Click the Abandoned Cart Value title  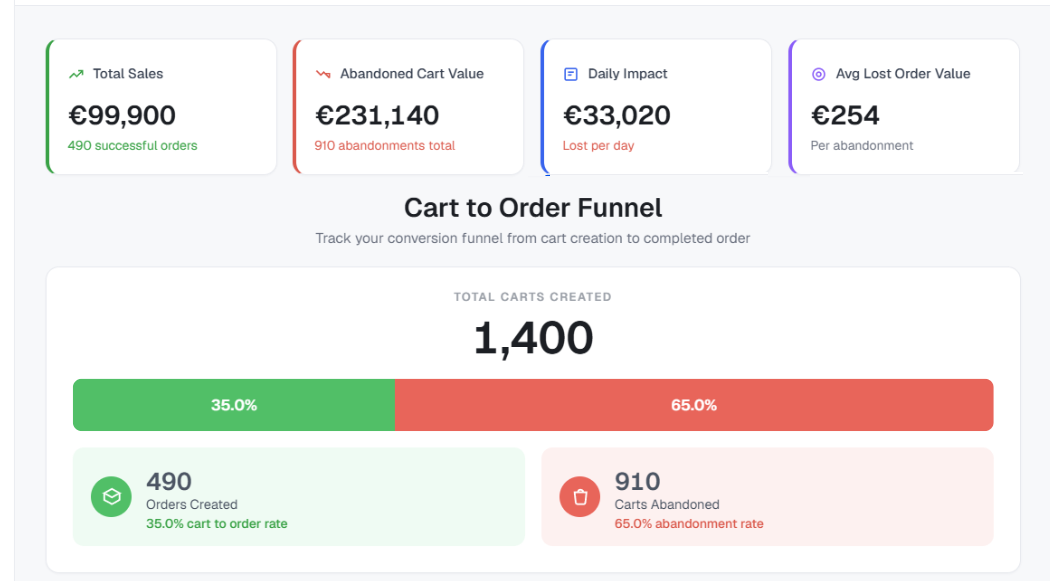pyautogui.click(x=412, y=74)
